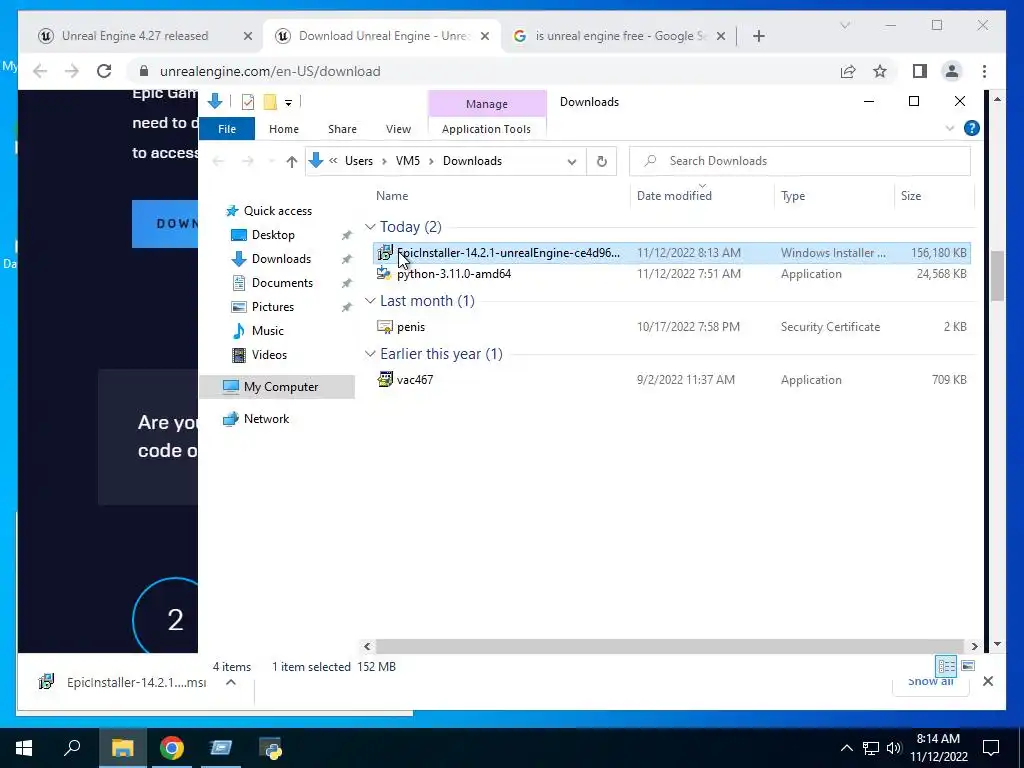This screenshot has width=1024, height=768.
Task: Switch to the View ribbon tab
Action: (398, 129)
